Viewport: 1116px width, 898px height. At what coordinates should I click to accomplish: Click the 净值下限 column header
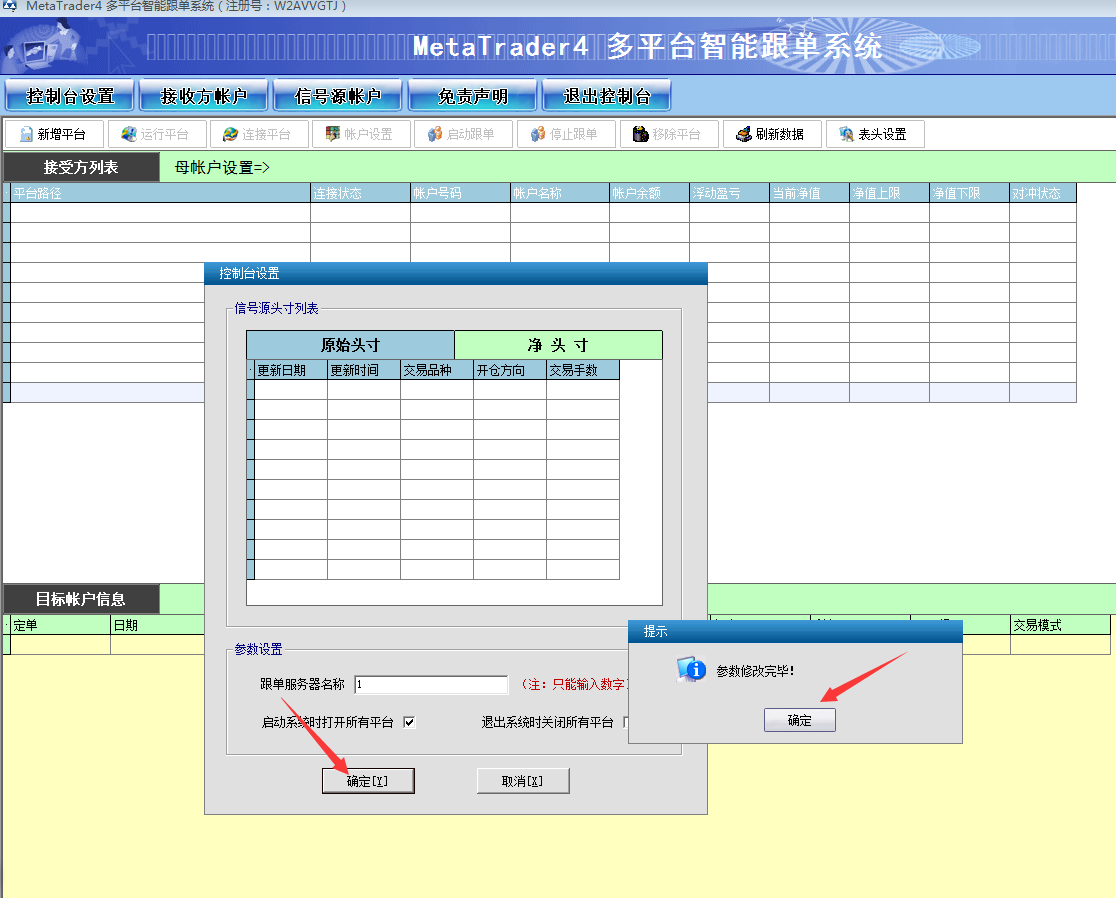pos(969,193)
